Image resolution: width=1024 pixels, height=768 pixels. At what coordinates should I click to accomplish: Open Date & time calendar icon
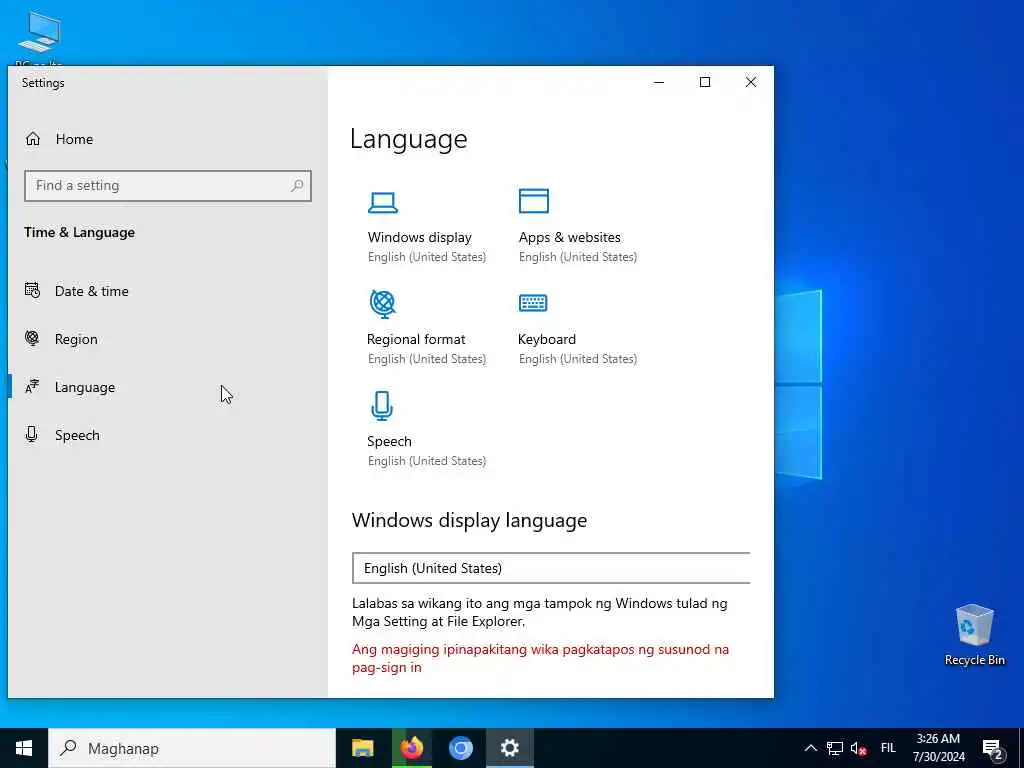32,290
